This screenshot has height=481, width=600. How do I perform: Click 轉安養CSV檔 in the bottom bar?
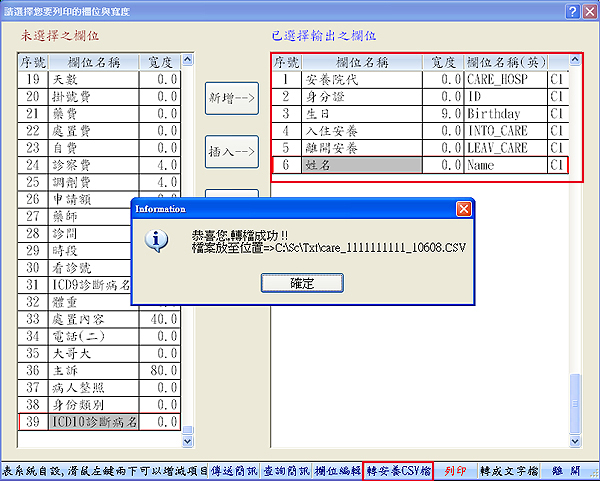399,469
